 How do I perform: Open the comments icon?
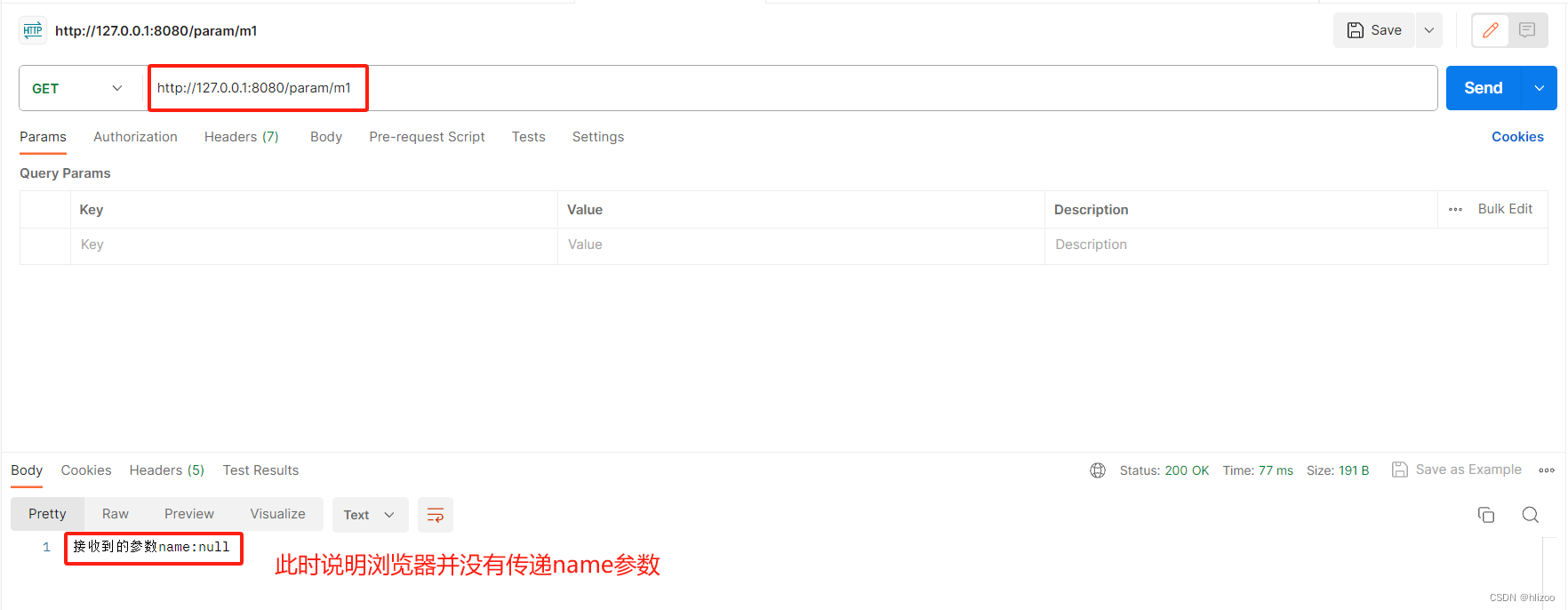(x=1527, y=30)
